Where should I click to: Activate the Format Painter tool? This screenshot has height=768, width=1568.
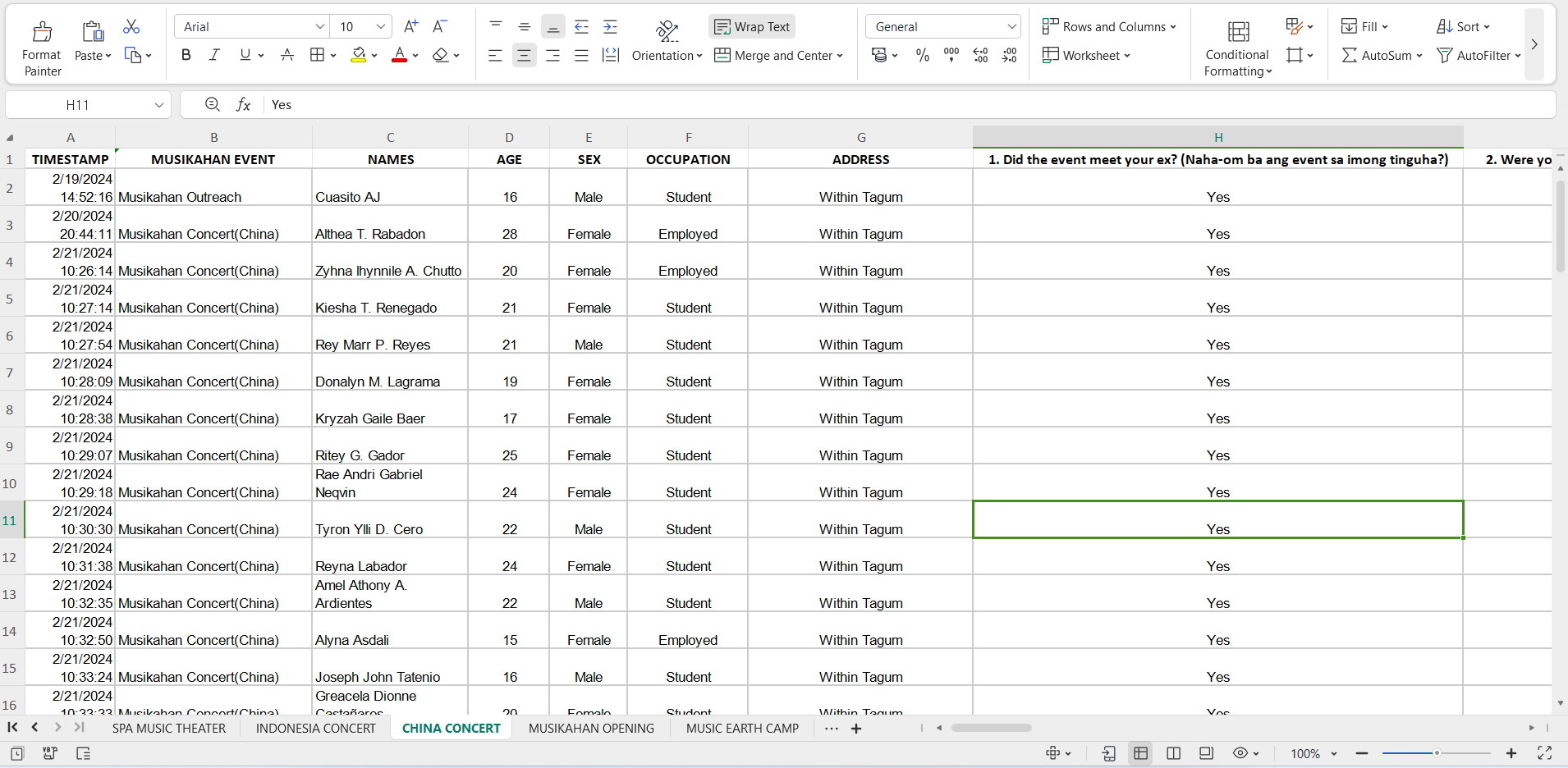tap(42, 48)
